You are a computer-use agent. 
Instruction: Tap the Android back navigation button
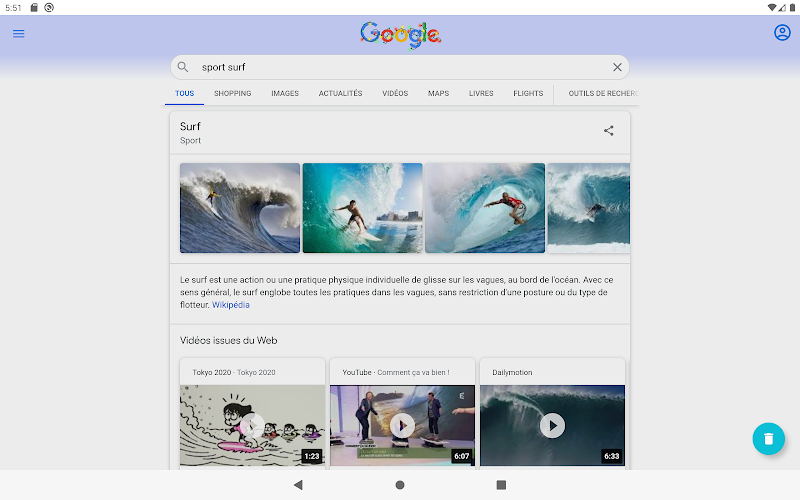(298, 485)
